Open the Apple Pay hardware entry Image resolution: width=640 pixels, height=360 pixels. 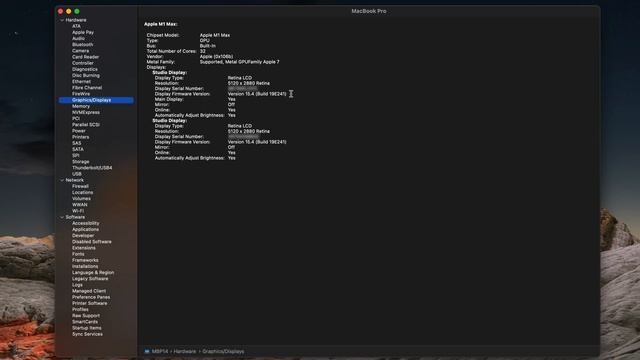pyautogui.click(x=83, y=32)
